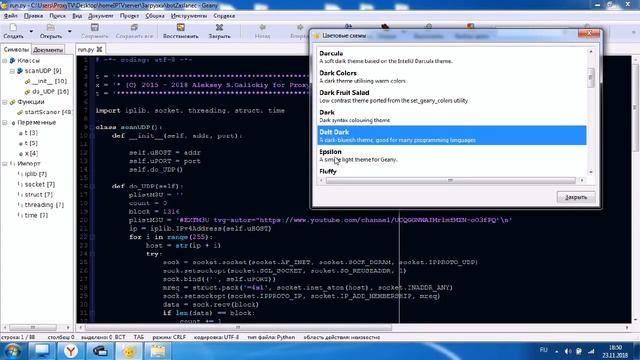
Task: Choose the Dark color scheme
Action: 452,116
